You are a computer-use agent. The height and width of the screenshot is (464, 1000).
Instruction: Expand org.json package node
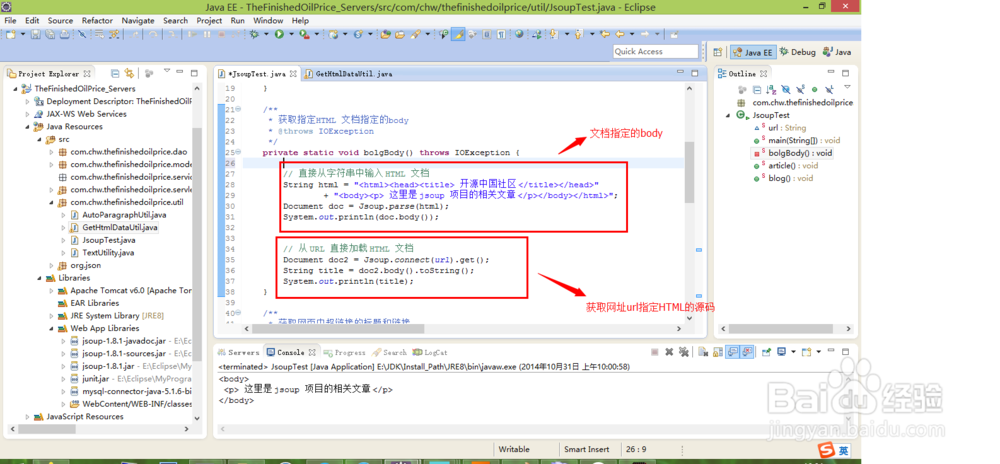click(52, 265)
